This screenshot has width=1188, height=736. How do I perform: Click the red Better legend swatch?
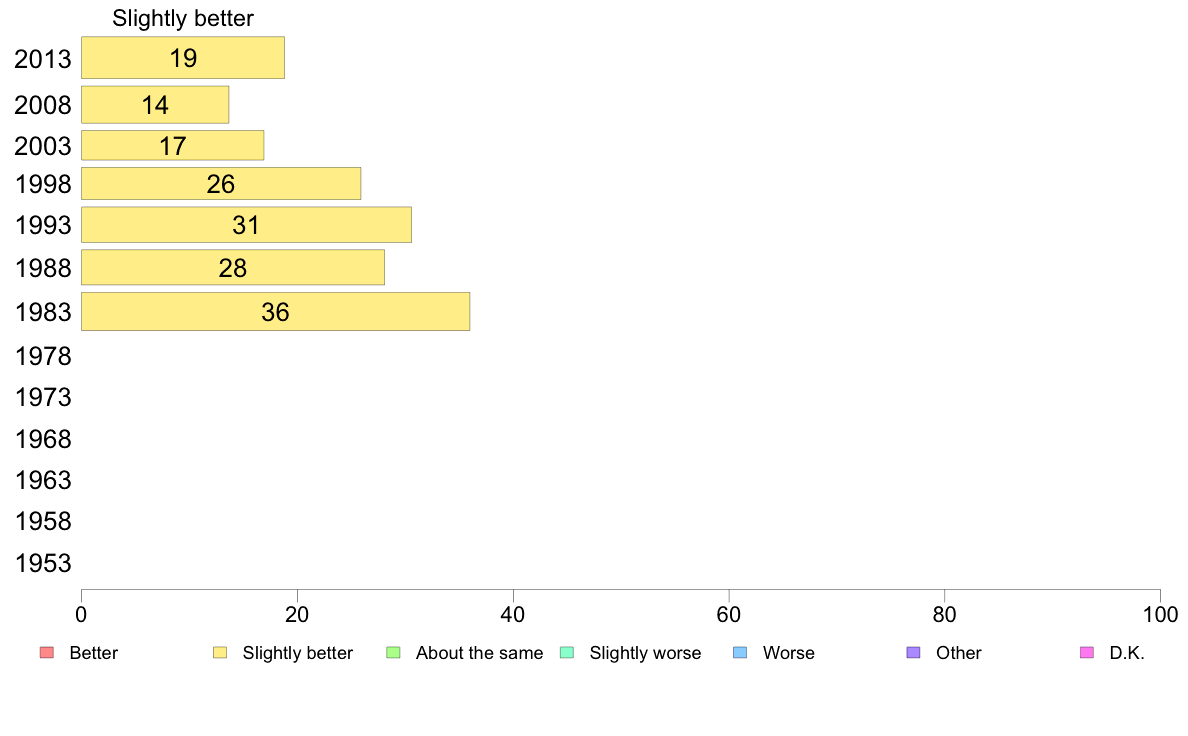tap(47, 653)
